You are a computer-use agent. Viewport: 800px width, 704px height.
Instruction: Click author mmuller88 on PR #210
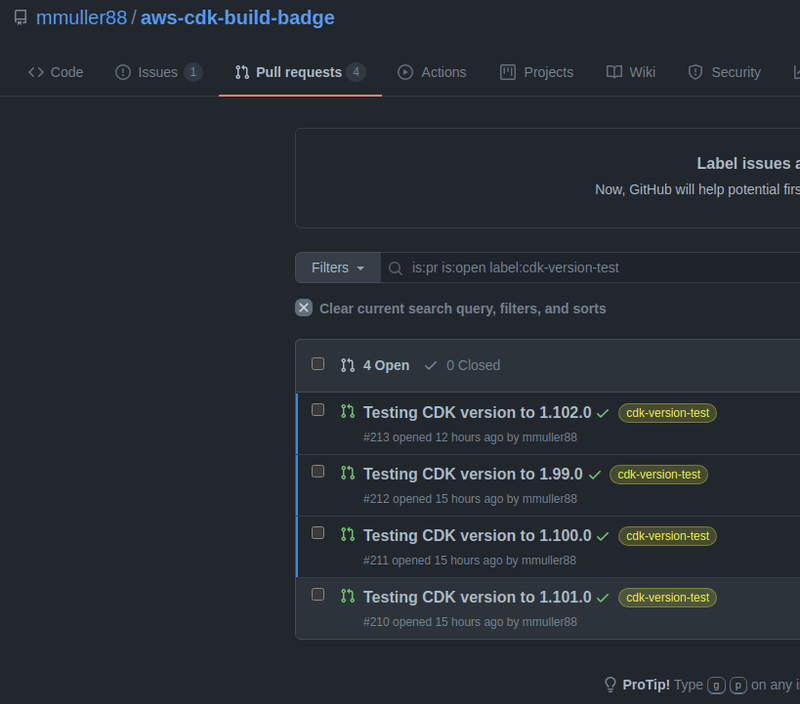click(550, 622)
